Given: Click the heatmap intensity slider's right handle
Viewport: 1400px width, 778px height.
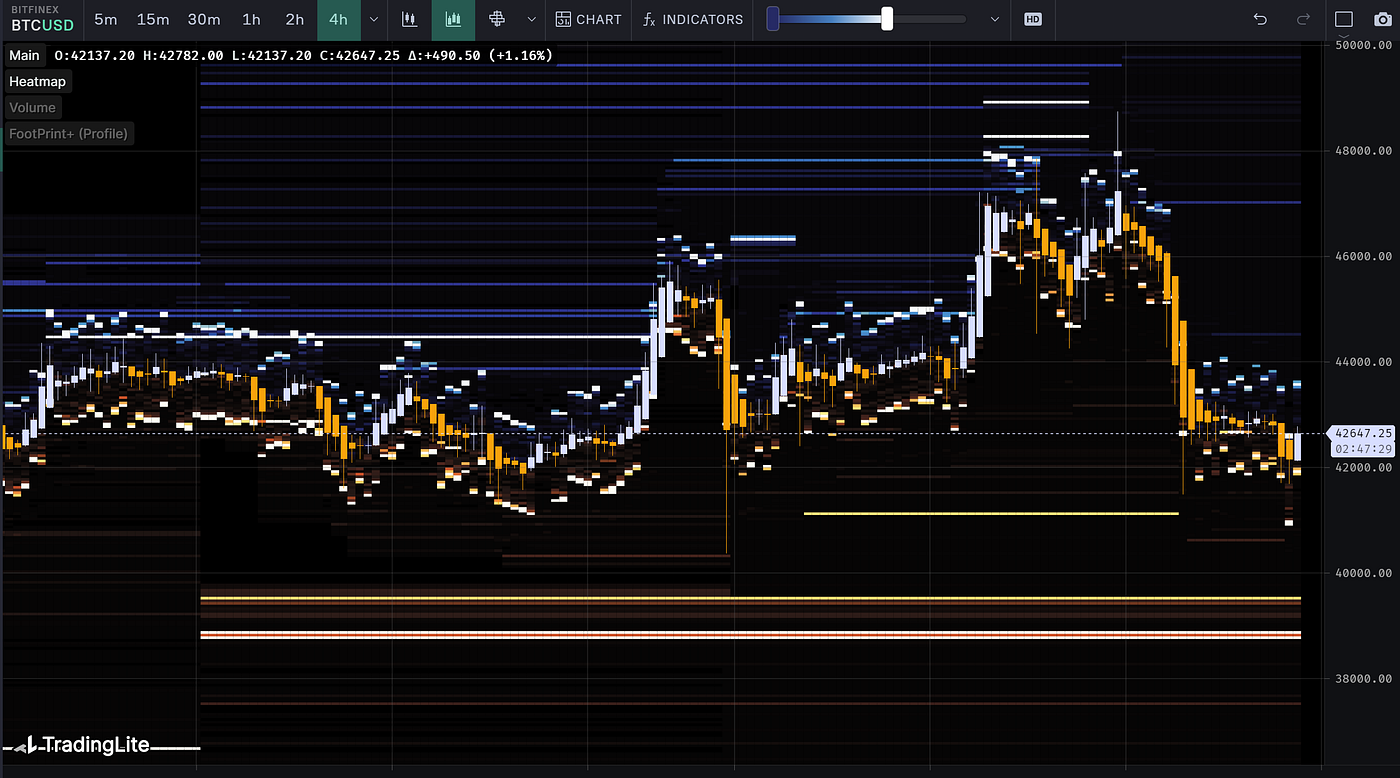Looking at the screenshot, I should pos(887,19).
